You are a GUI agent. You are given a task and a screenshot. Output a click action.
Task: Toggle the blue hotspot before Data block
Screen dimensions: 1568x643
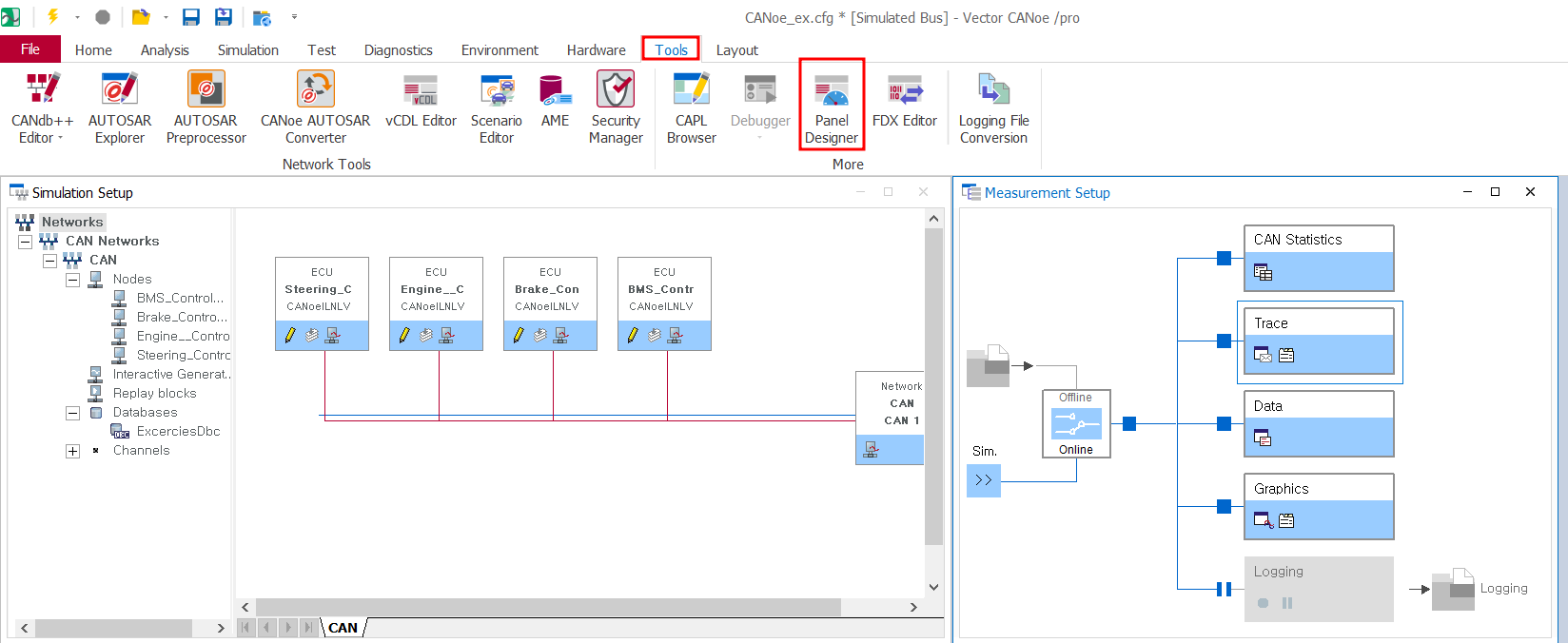(x=1225, y=423)
